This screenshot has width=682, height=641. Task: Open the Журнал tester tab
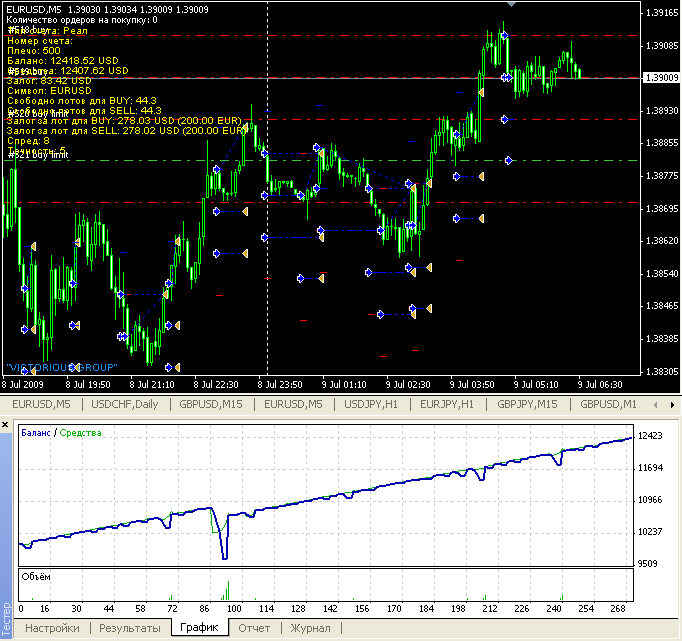tap(310, 628)
